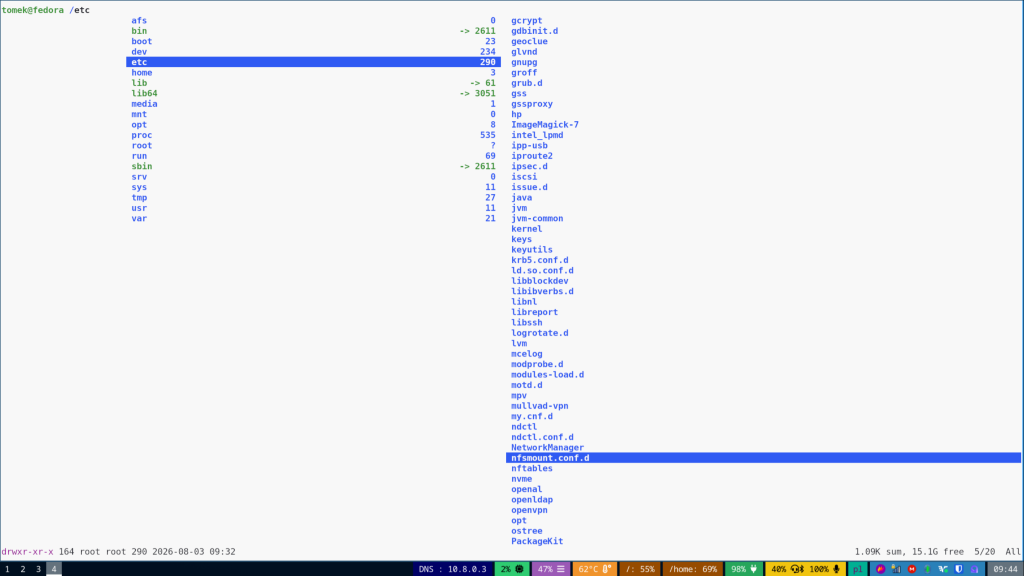The height and width of the screenshot is (576, 1024).
Task: Open the gnupg folder
Action: [524, 62]
